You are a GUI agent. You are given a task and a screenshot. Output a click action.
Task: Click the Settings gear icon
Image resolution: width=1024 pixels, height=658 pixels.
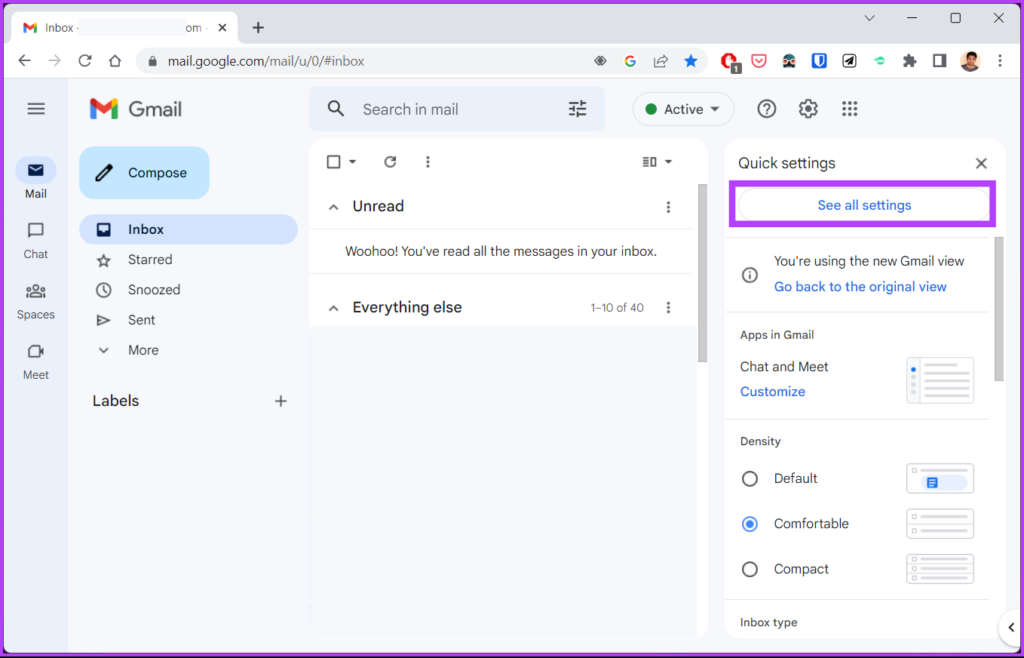808,109
